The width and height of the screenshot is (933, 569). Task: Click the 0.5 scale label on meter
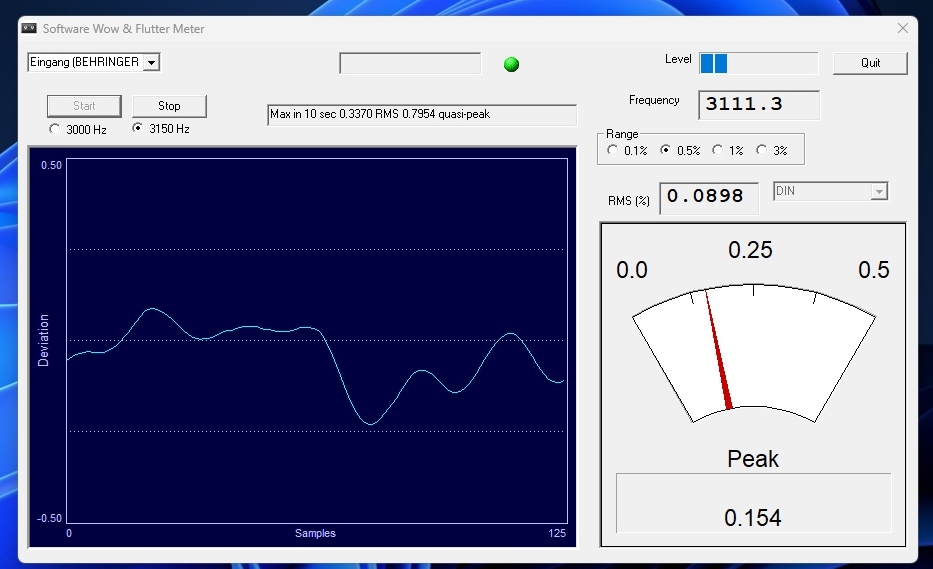pos(873,270)
